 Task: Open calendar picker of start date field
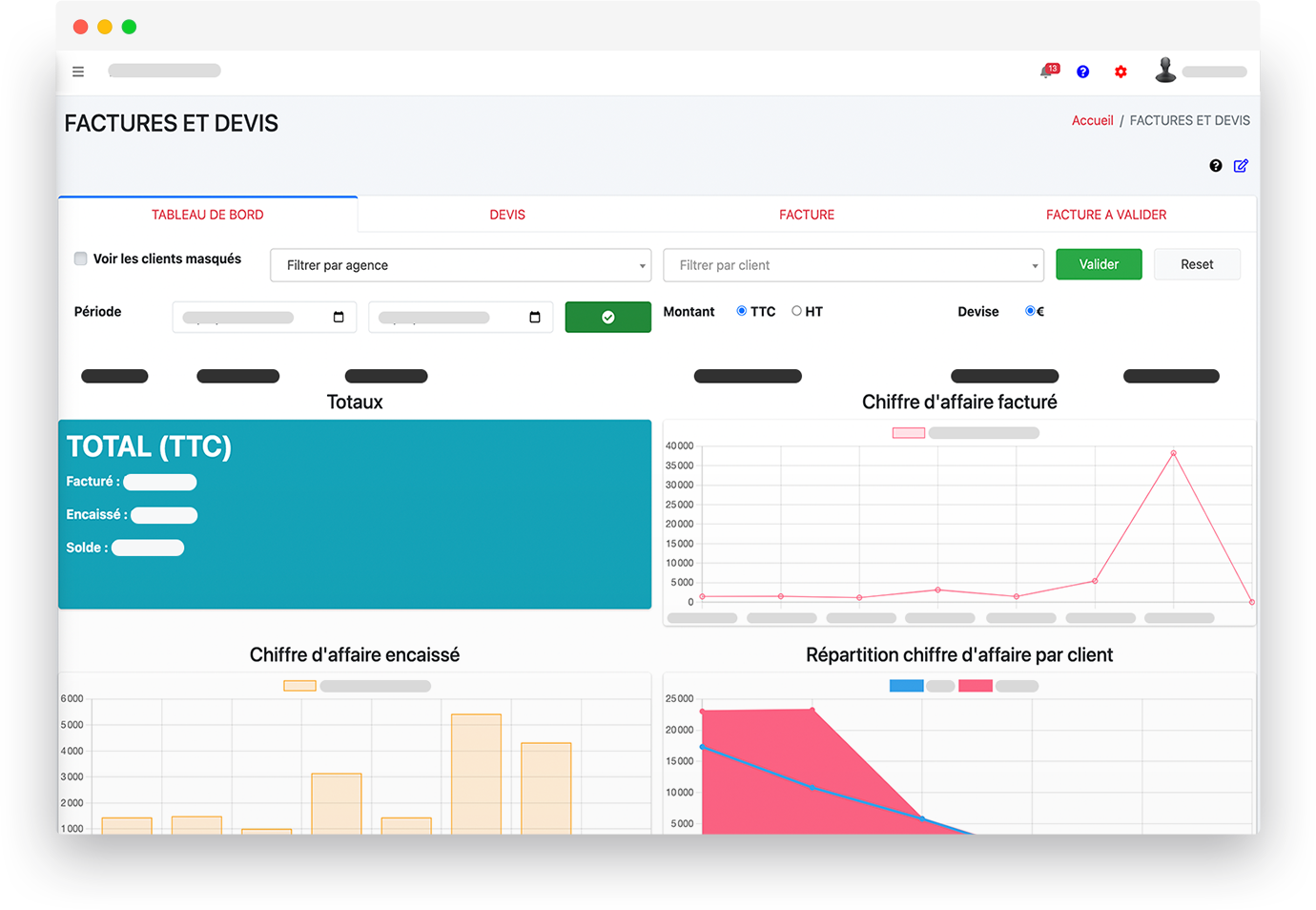pos(339,317)
